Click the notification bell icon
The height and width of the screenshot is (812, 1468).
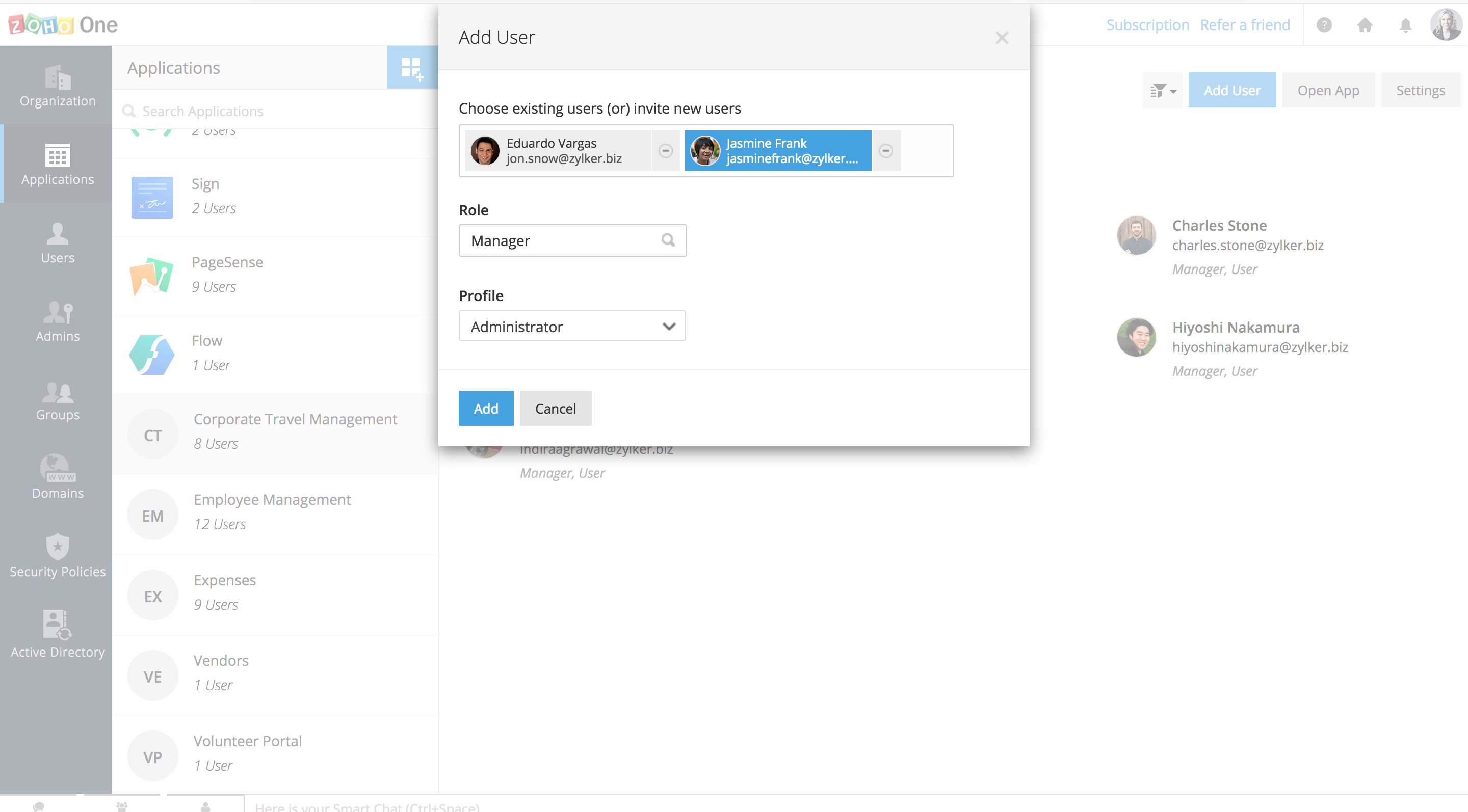tap(1406, 24)
